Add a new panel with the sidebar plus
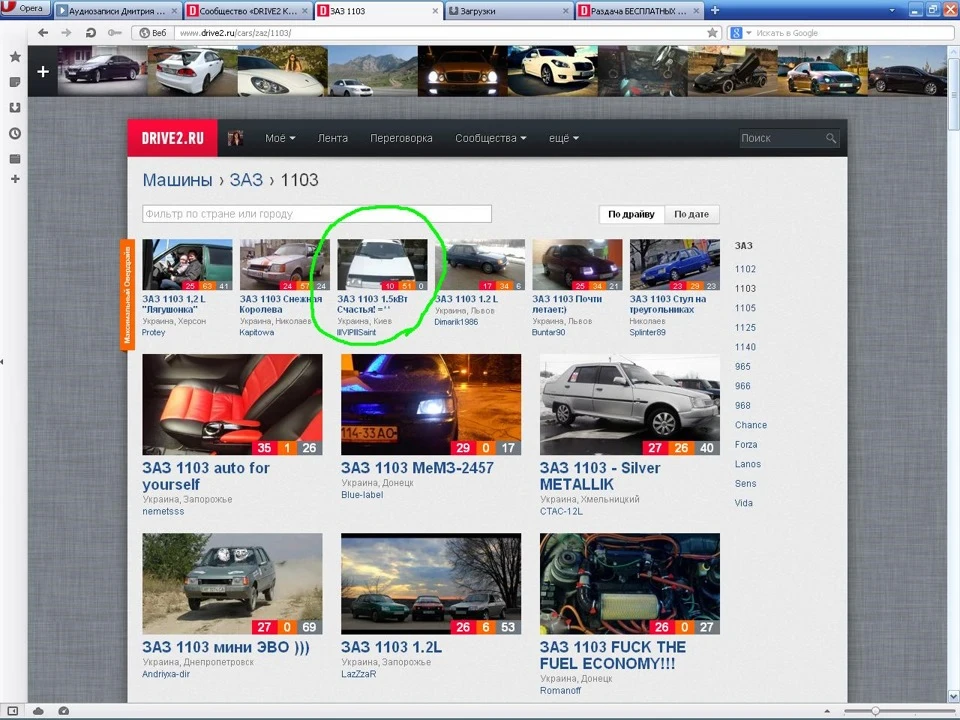Viewport: 960px width, 720px height. pos(15,179)
